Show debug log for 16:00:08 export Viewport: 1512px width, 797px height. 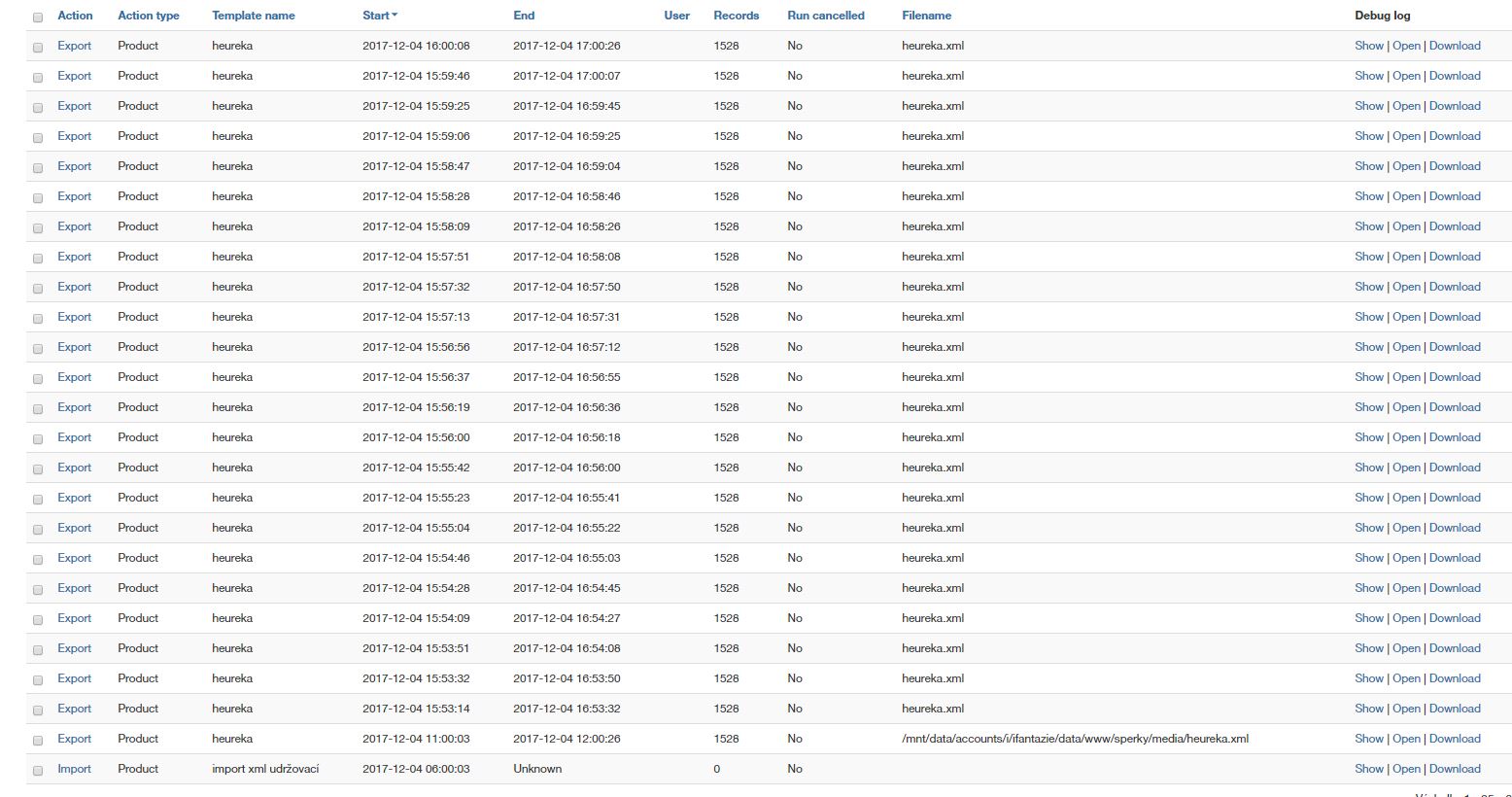pos(1368,46)
